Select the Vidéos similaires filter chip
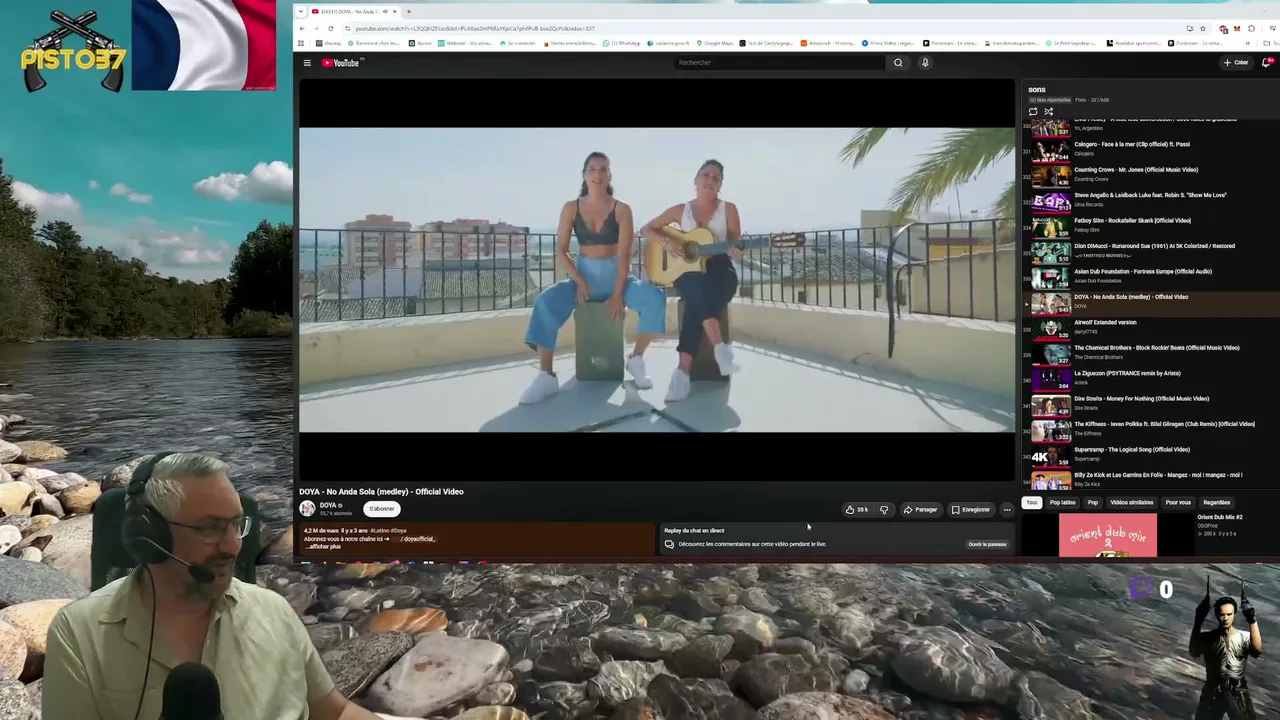1280x720 pixels. pyautogui.click(x=1132, y=502)
